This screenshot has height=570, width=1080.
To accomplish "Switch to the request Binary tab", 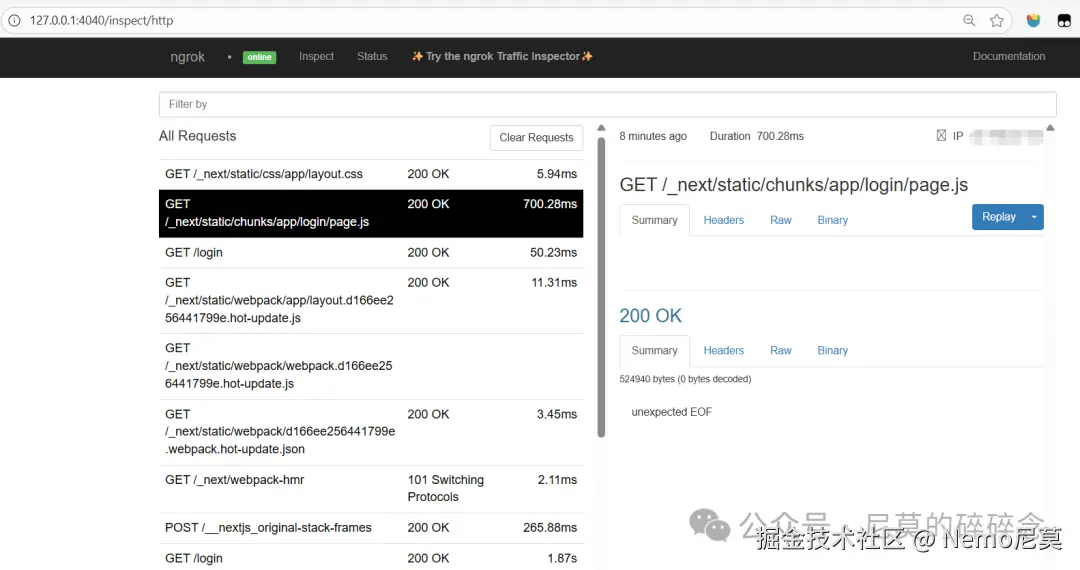I will [x=832, y=220].
